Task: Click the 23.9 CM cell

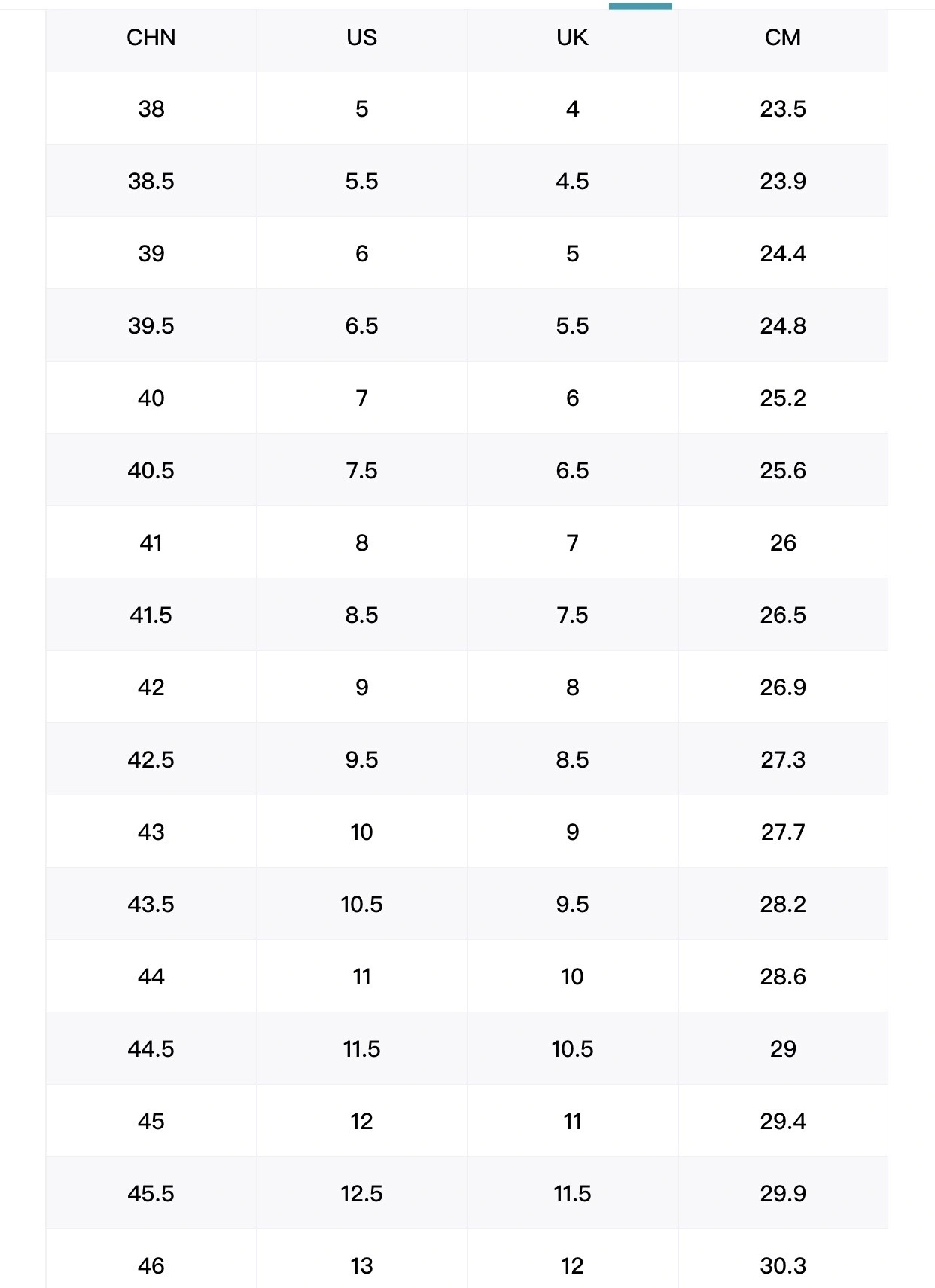Action: [x=783, y=181]
